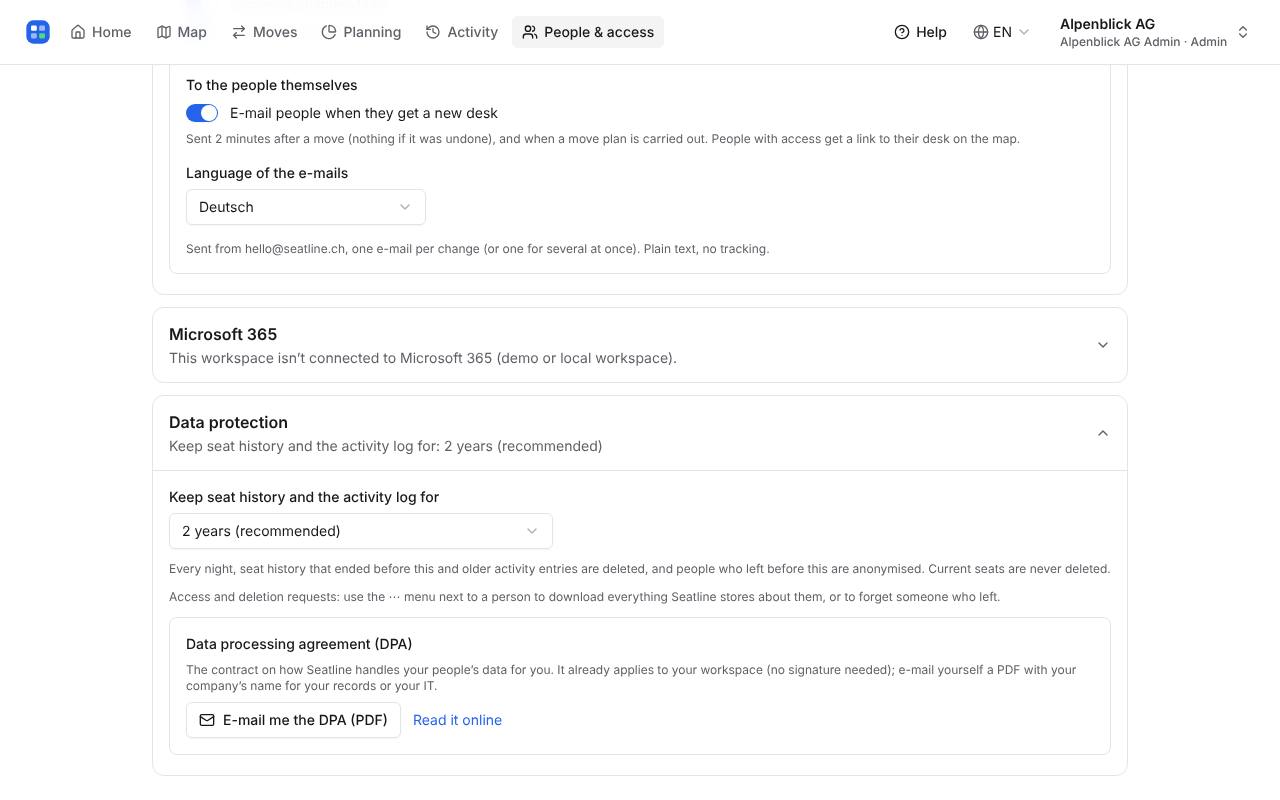The image size is (1280, 800).
Task: Open the Planning tab
Action: (x=361, y=32)
